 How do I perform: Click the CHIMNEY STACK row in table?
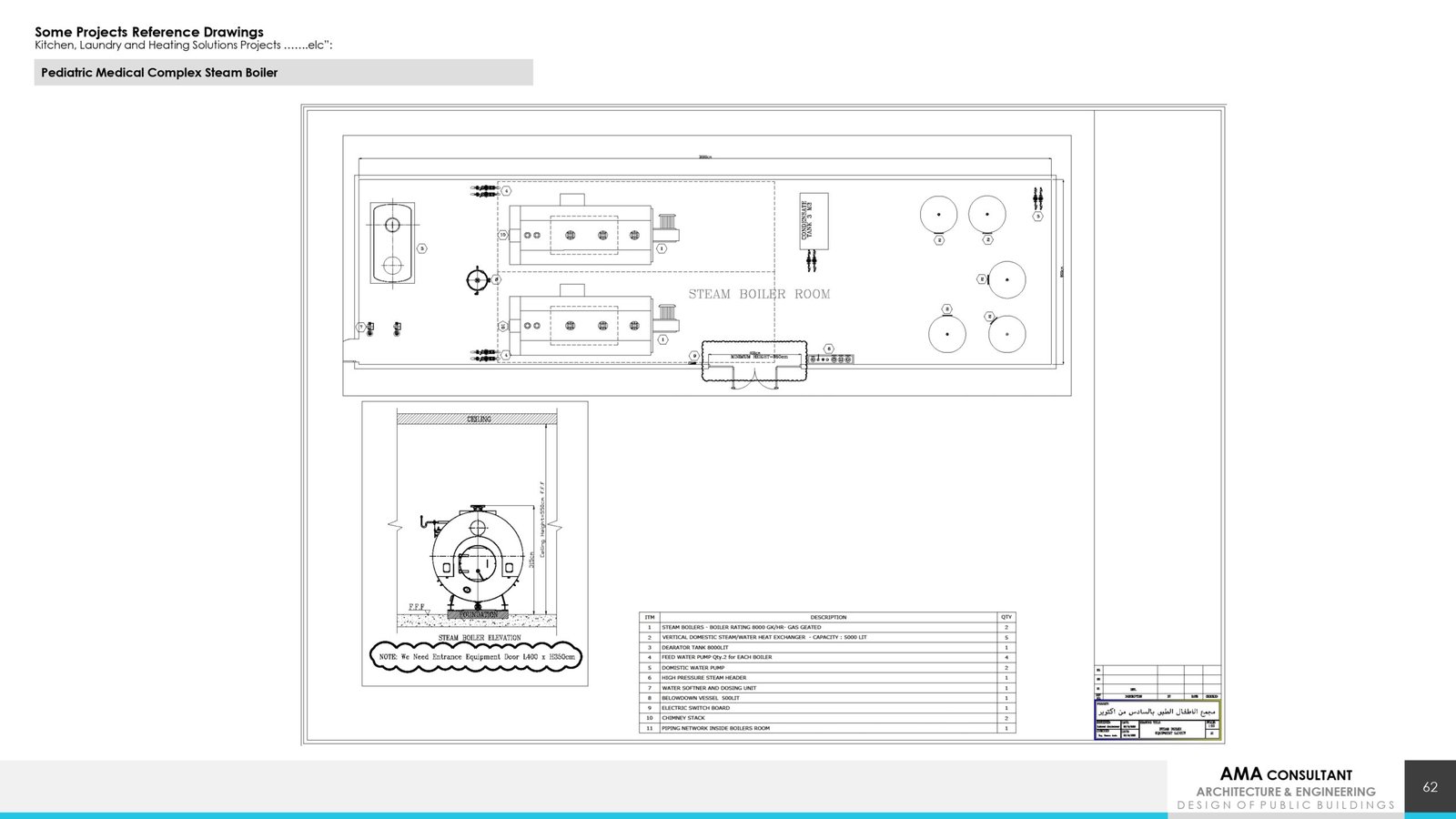[x=827, y=718]
